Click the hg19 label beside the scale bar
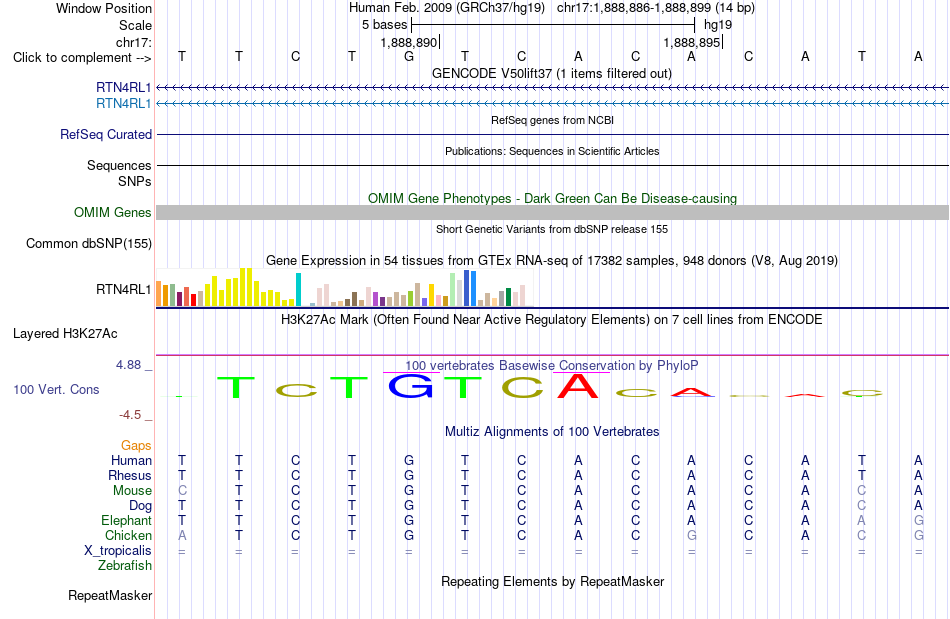Viewport: 950px width, 619px height. (718, 25)
